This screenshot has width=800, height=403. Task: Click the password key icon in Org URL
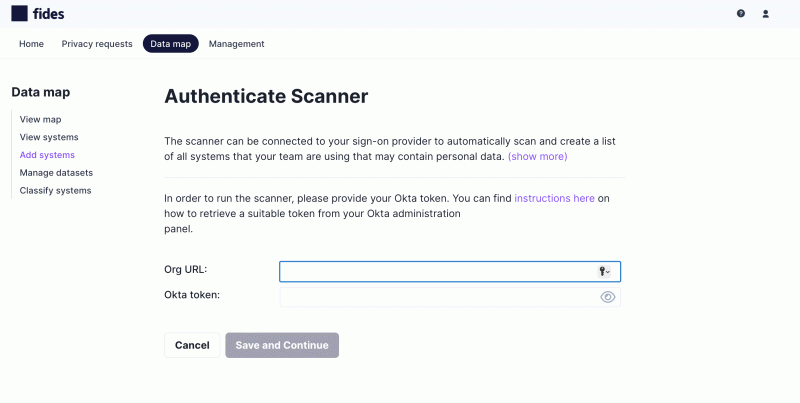tap(604, 272)
